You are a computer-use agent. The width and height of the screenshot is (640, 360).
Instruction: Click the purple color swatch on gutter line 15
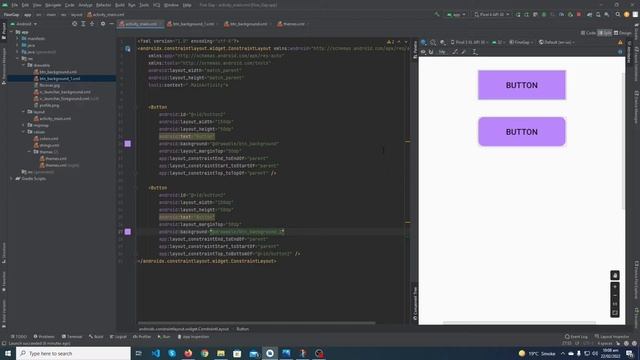128,144
